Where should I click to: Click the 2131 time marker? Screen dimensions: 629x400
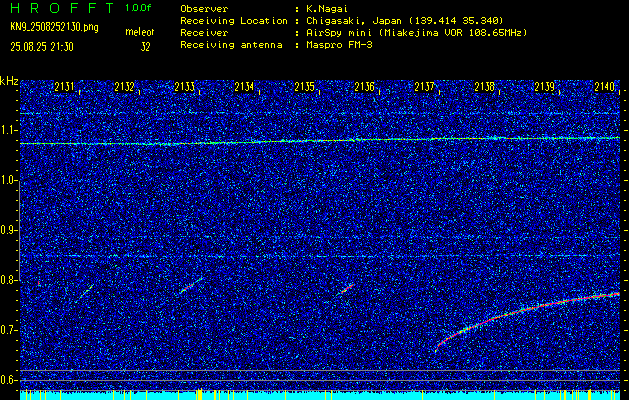[x=64, y=87]
